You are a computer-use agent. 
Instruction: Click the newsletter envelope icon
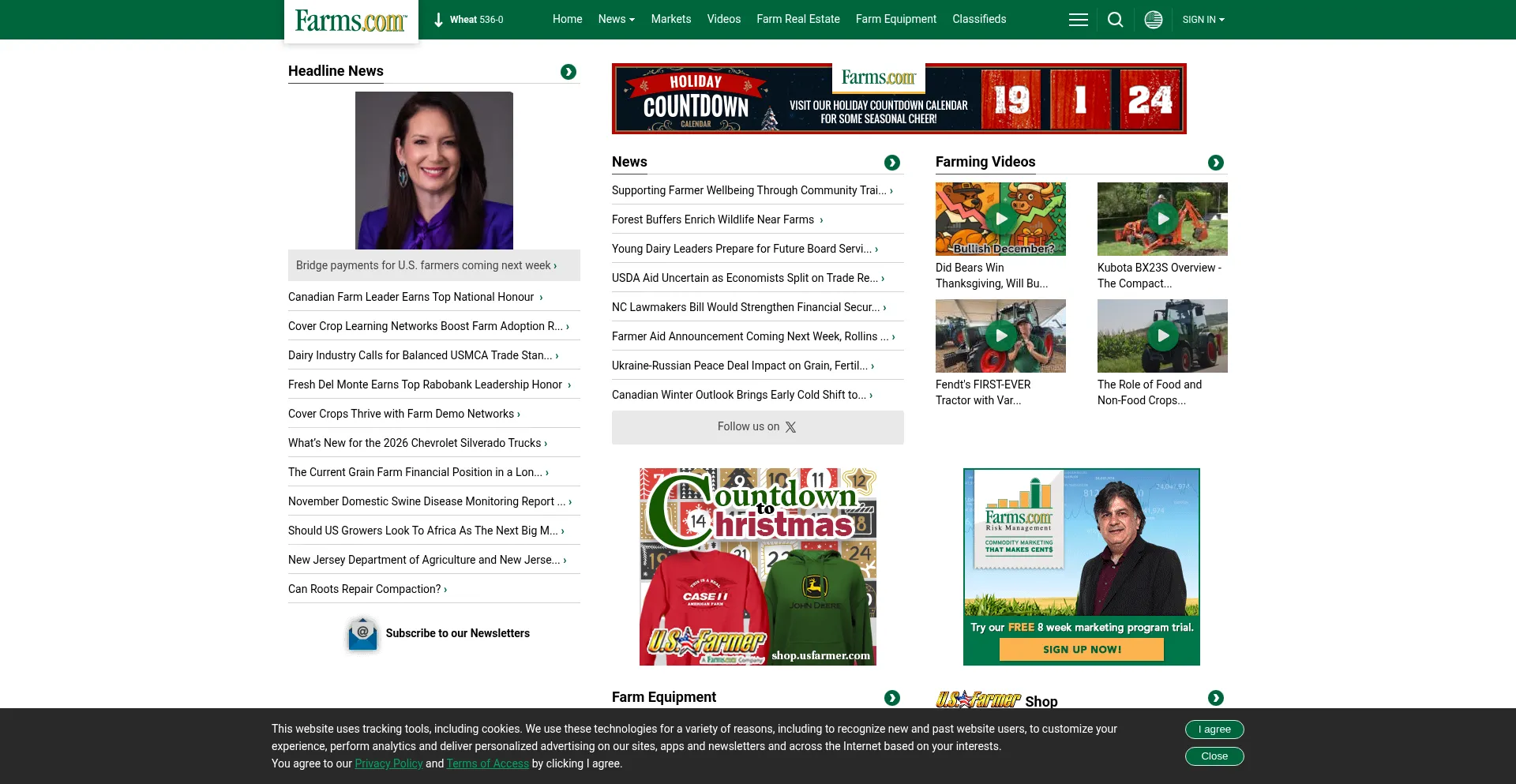click(362, 634)
